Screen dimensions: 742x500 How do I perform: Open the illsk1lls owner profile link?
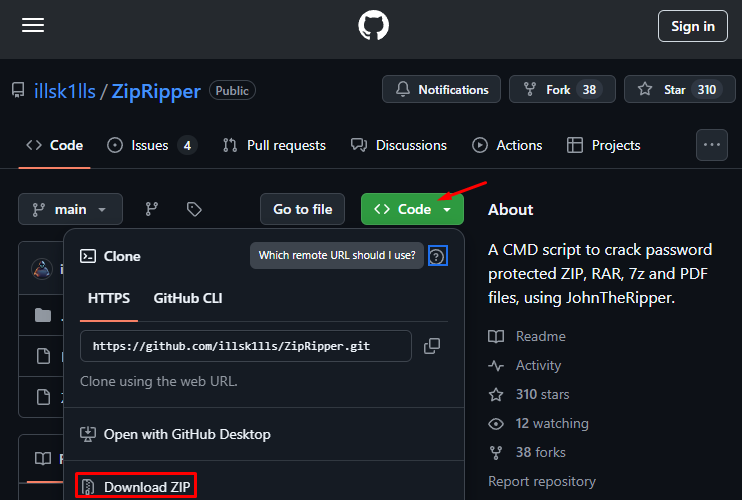coord(65,91)
